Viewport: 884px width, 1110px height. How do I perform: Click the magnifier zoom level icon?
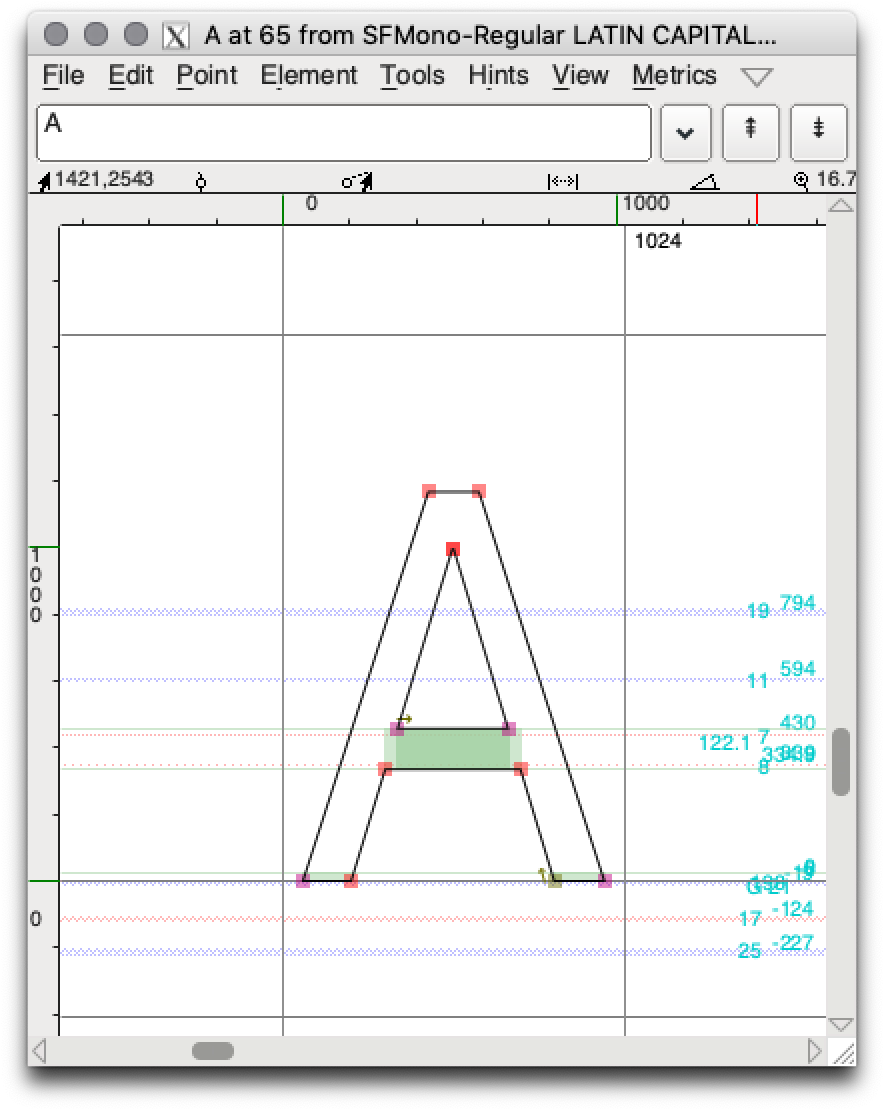pos(801,181)
